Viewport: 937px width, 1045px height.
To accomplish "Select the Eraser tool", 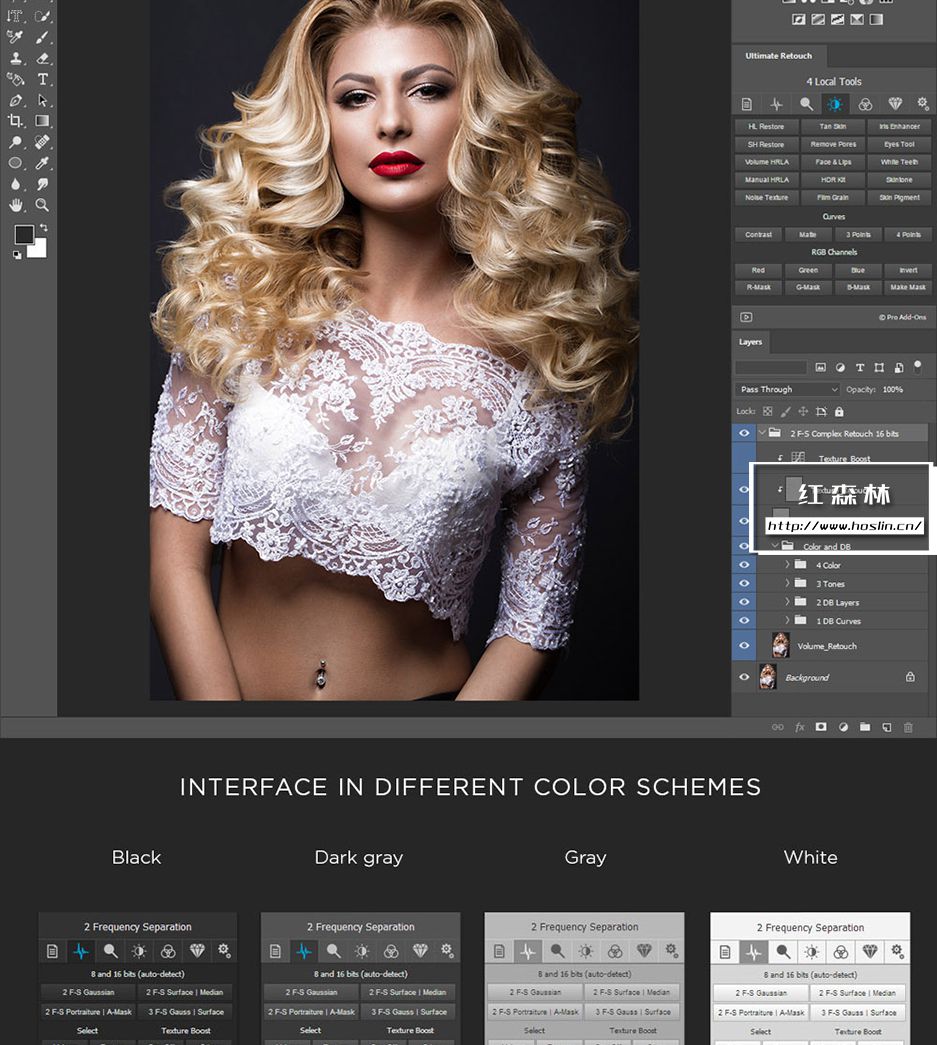I will tap(43, 58).
